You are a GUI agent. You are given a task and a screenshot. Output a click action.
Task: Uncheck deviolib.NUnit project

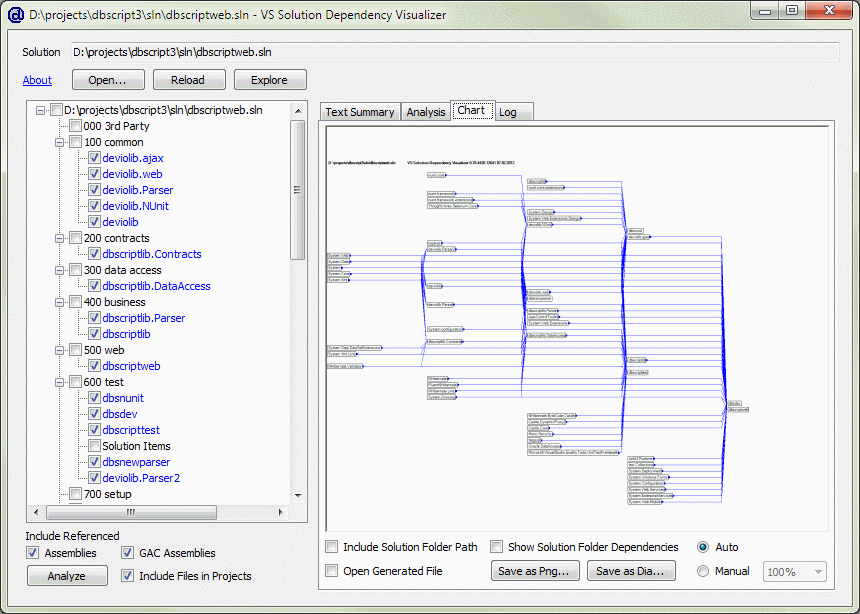pyautogui.click(x=94, y=206)
